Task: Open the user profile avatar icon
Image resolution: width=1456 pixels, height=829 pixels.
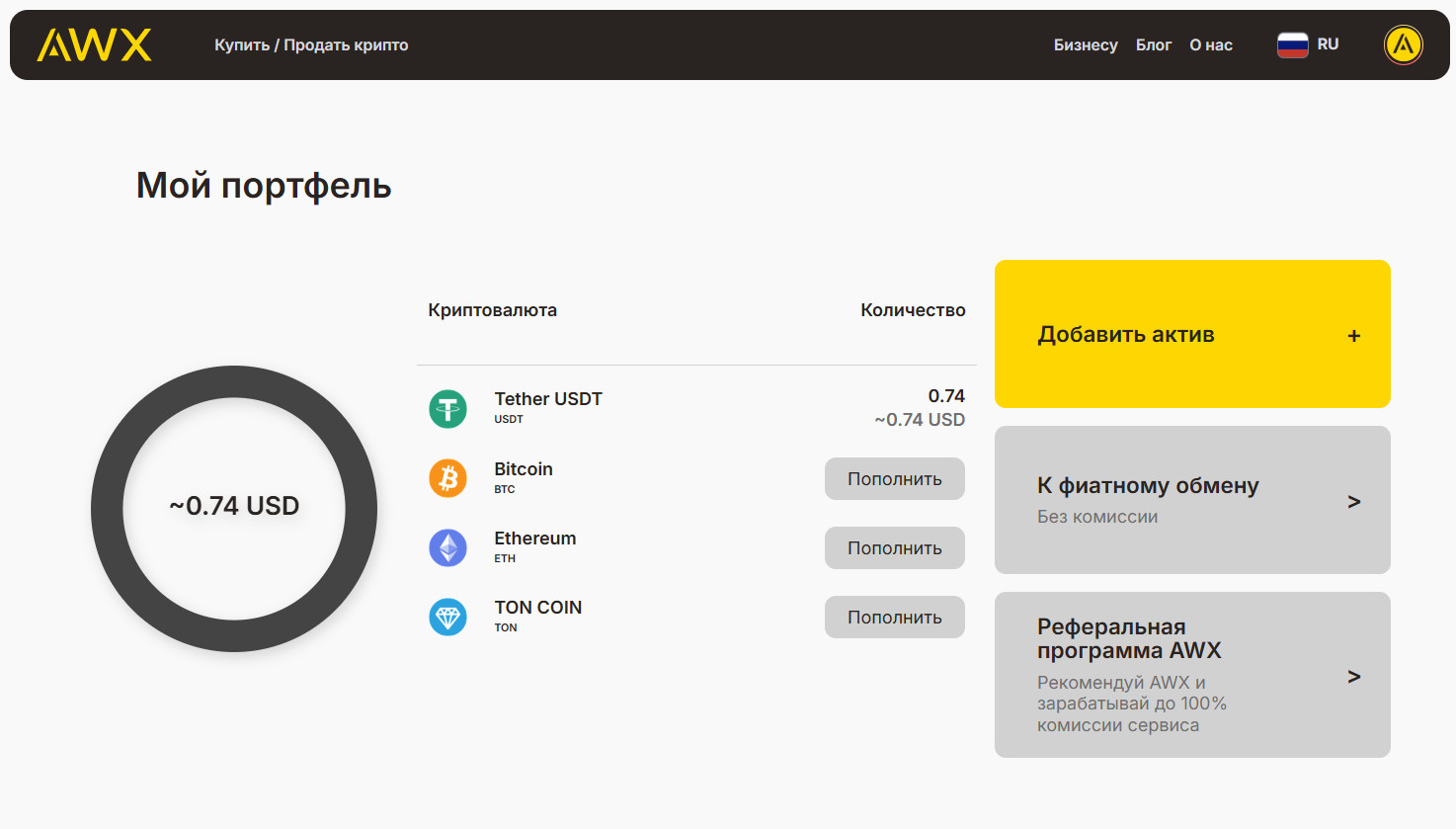Action: point(1403,45)
